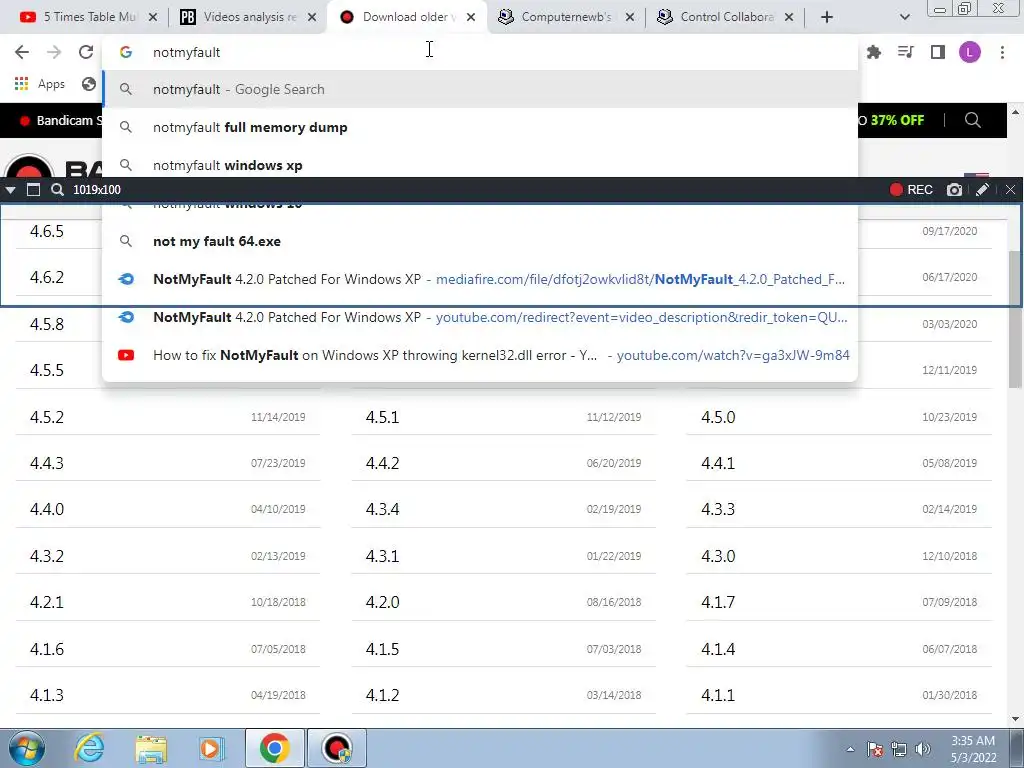Viewport: 1024px width, 768px height.
Task: Download Bandicam version 4.1.3
Action: point(47,695)
